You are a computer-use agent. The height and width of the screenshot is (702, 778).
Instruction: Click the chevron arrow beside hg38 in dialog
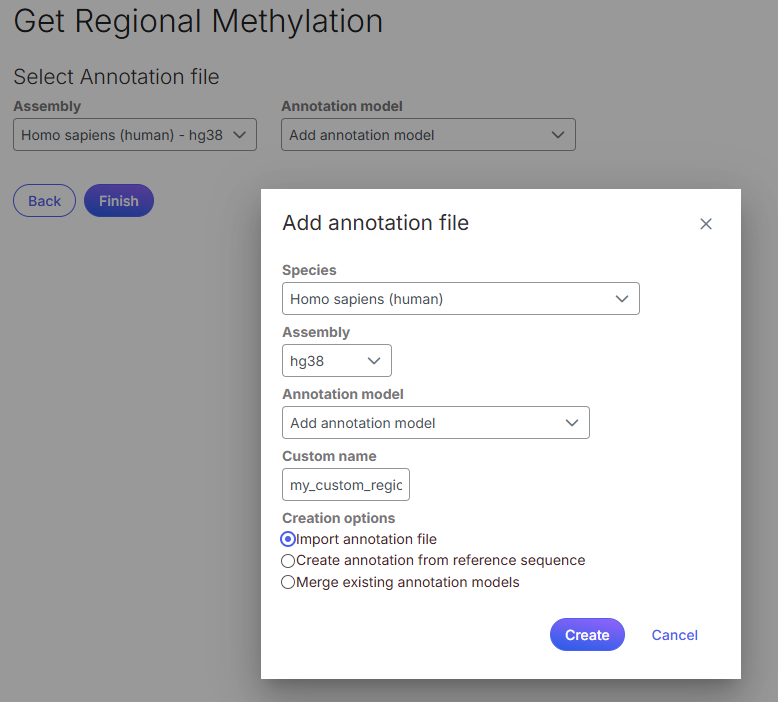click(x=374, y=361)
